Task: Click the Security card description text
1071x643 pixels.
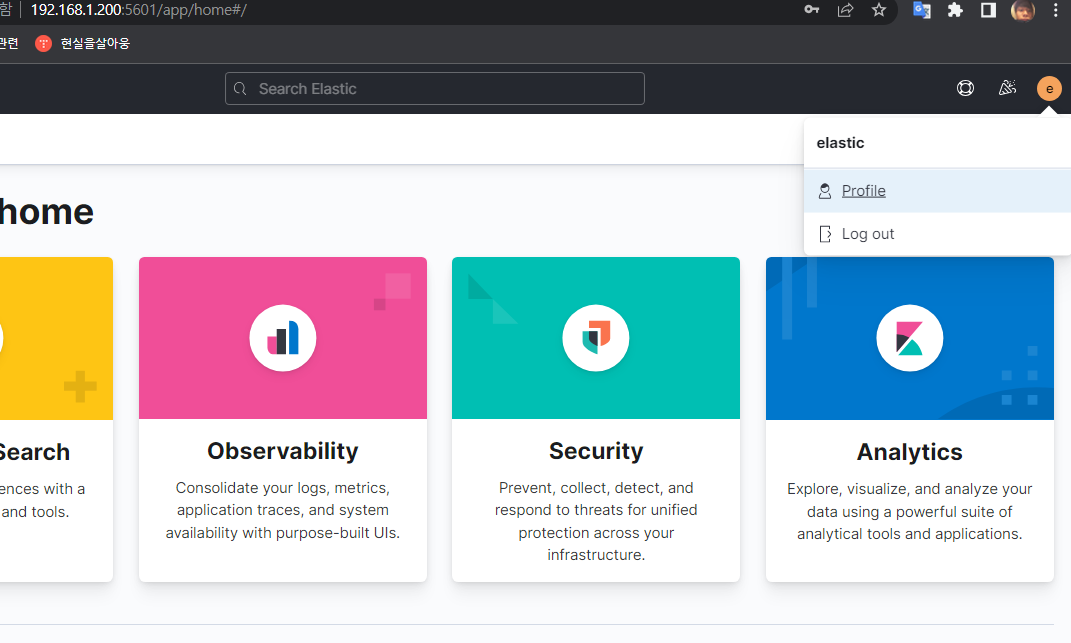Action: pyautogui.click(x=596, y=521)
